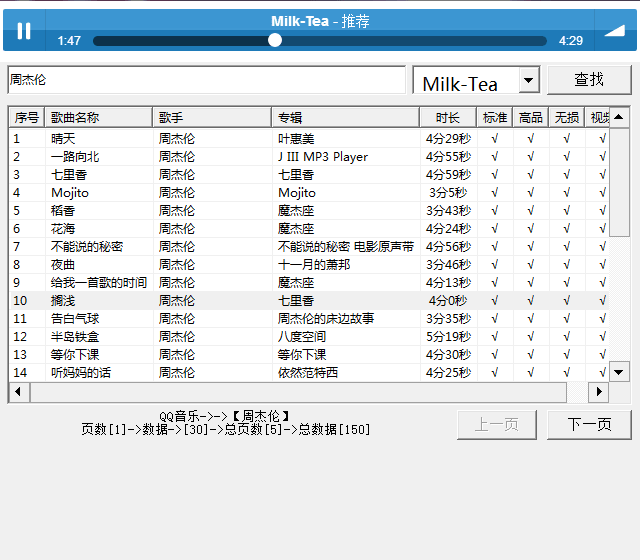
Task: Expand the Milk-Tea source dropdown arrow
Action: (x=529, y=80)
